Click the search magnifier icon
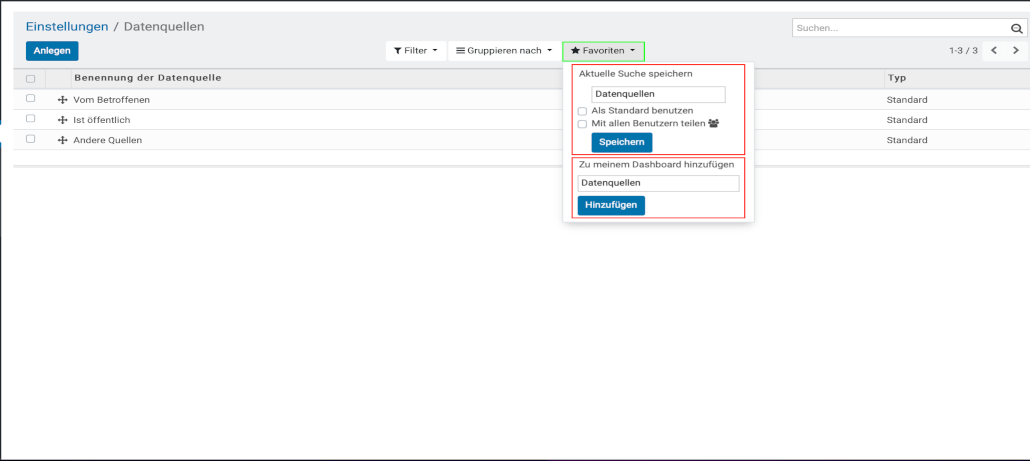1030x461 pixels. pos(1016,29)
